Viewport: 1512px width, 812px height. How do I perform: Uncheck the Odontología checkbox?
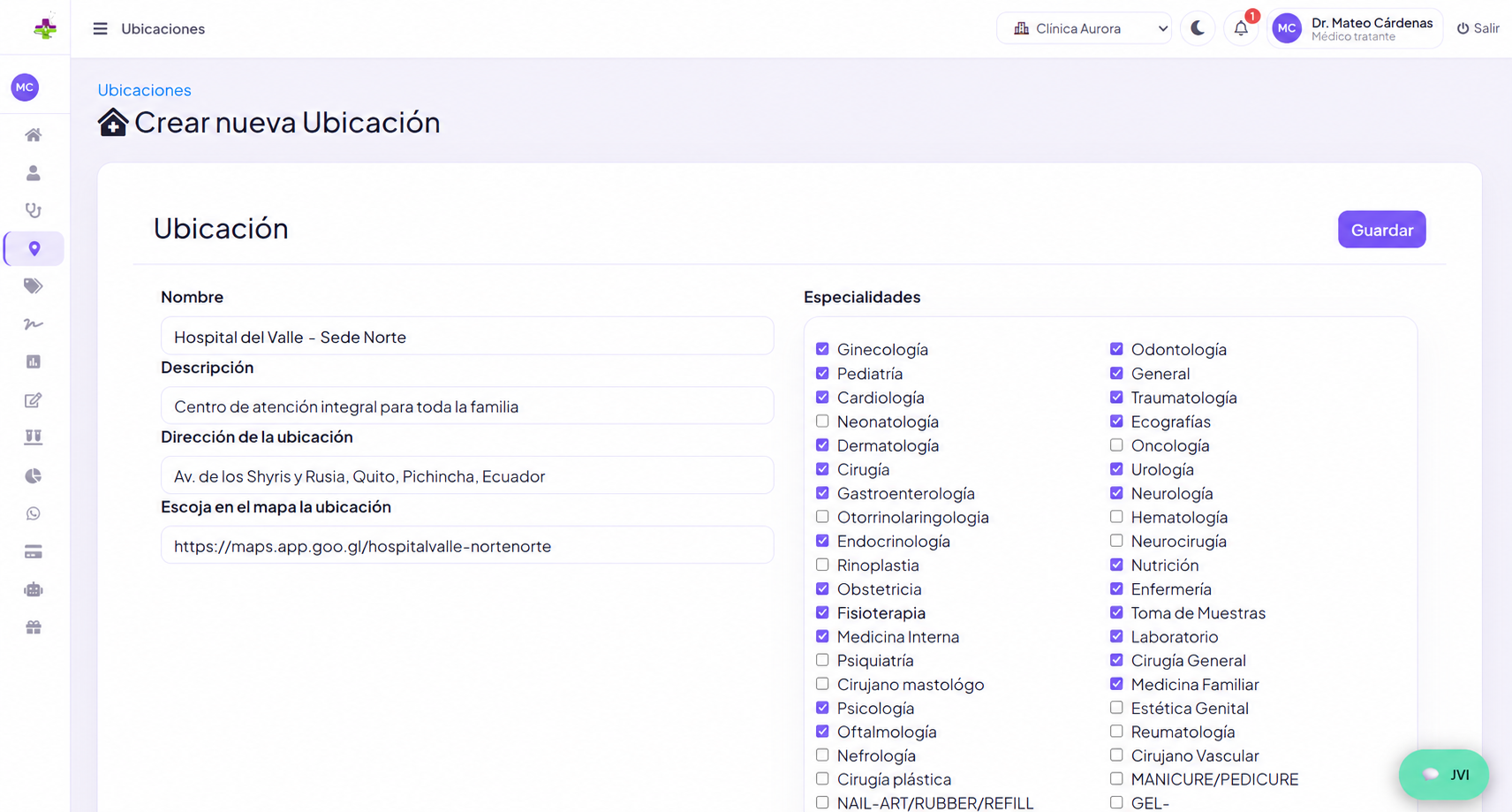point(1116,349)
